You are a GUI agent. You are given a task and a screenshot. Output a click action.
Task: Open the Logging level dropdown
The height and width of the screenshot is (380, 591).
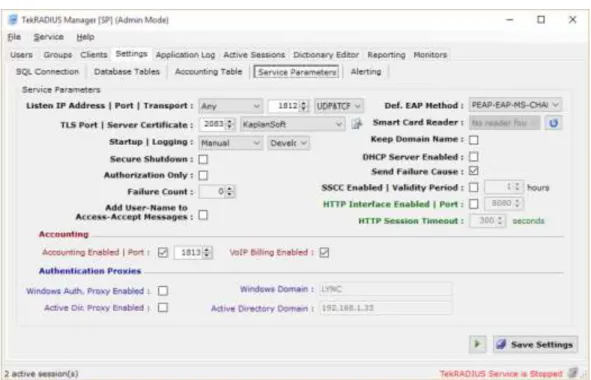tap(289, 143)
